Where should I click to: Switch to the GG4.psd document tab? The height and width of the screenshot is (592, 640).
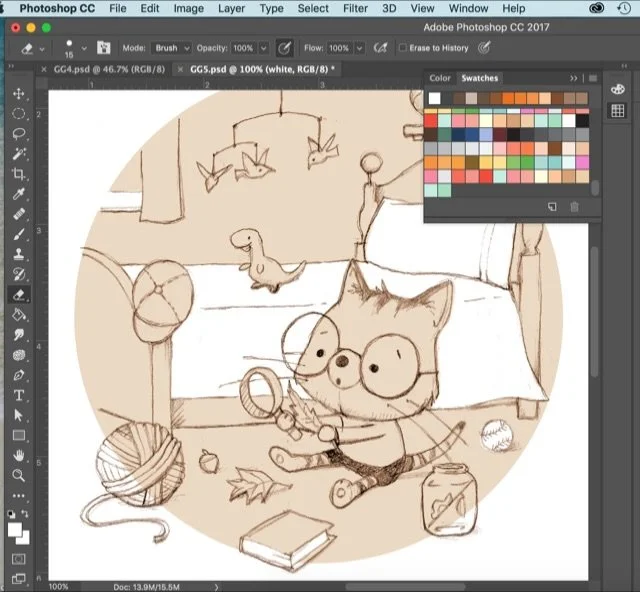pos(109,69)
